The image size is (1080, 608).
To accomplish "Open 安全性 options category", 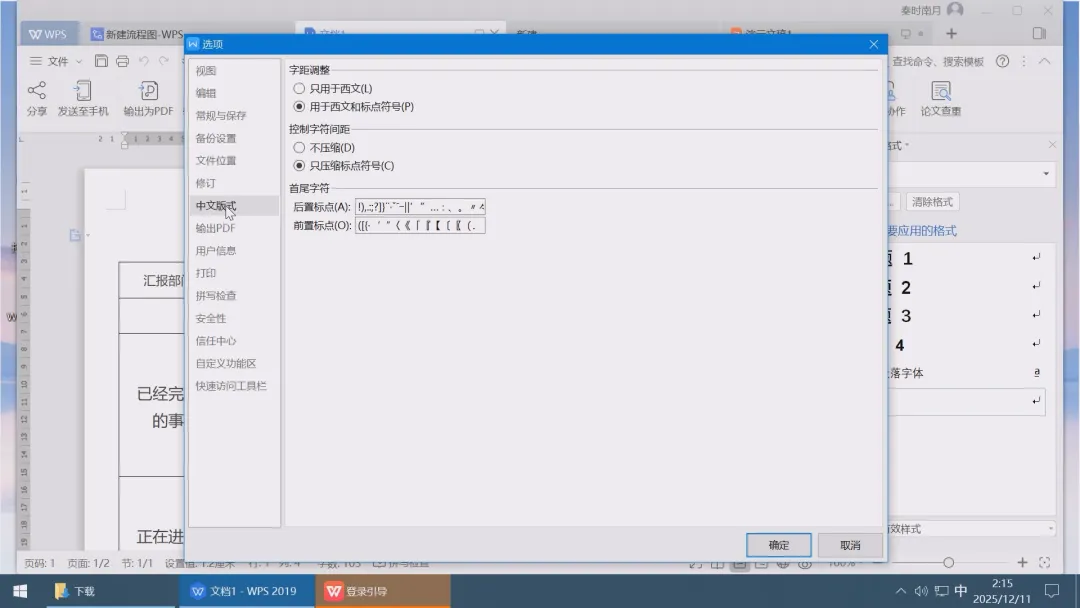I will 233,318.
